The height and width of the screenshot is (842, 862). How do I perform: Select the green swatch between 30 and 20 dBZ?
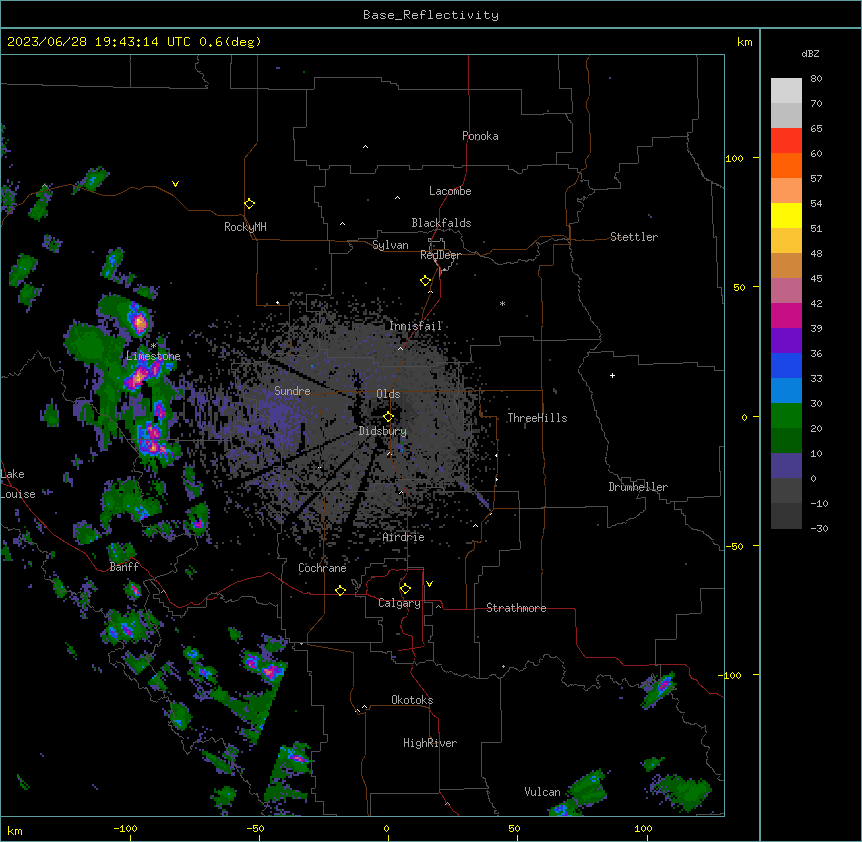(x=786, y=416)
